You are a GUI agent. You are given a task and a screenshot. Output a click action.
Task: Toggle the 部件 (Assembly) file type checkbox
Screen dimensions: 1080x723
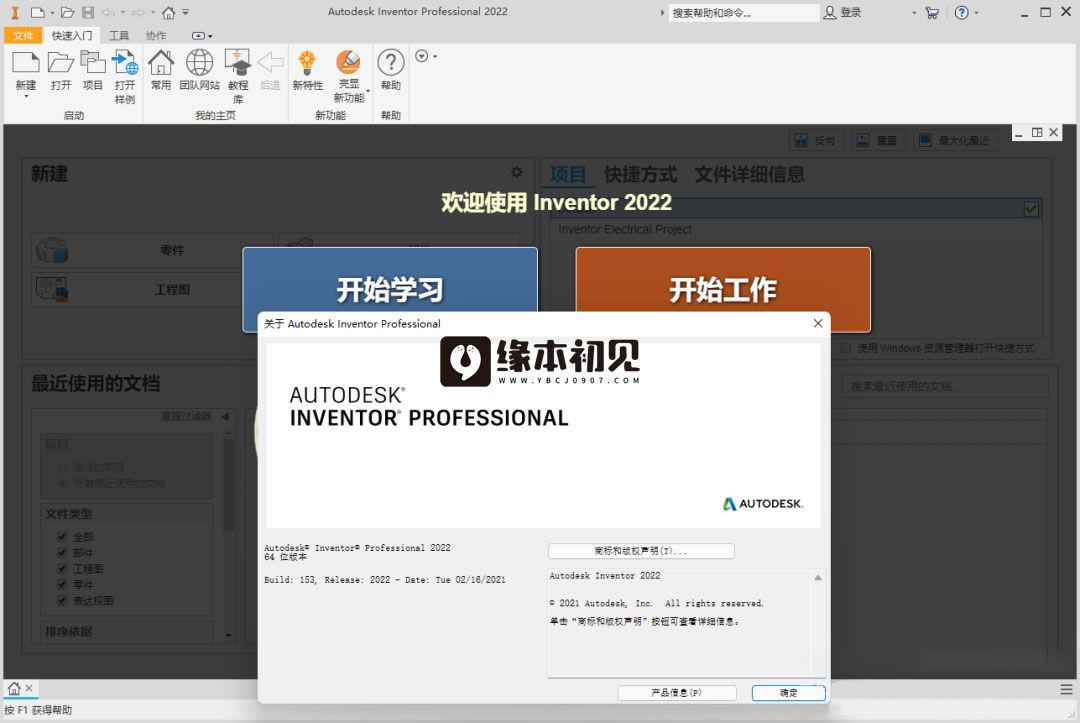pyautogui.click(x=62, y=552)
